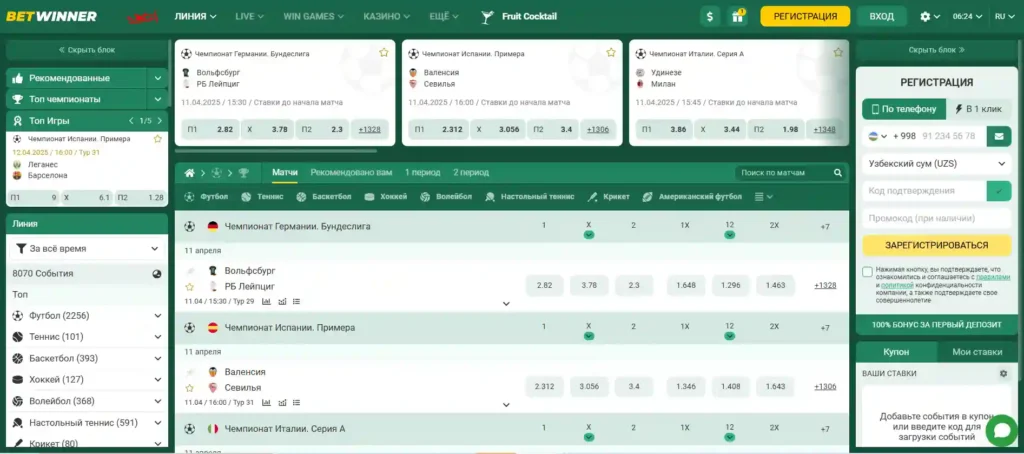Open the ЛИНИЯ menu

(x=195, y=16)
